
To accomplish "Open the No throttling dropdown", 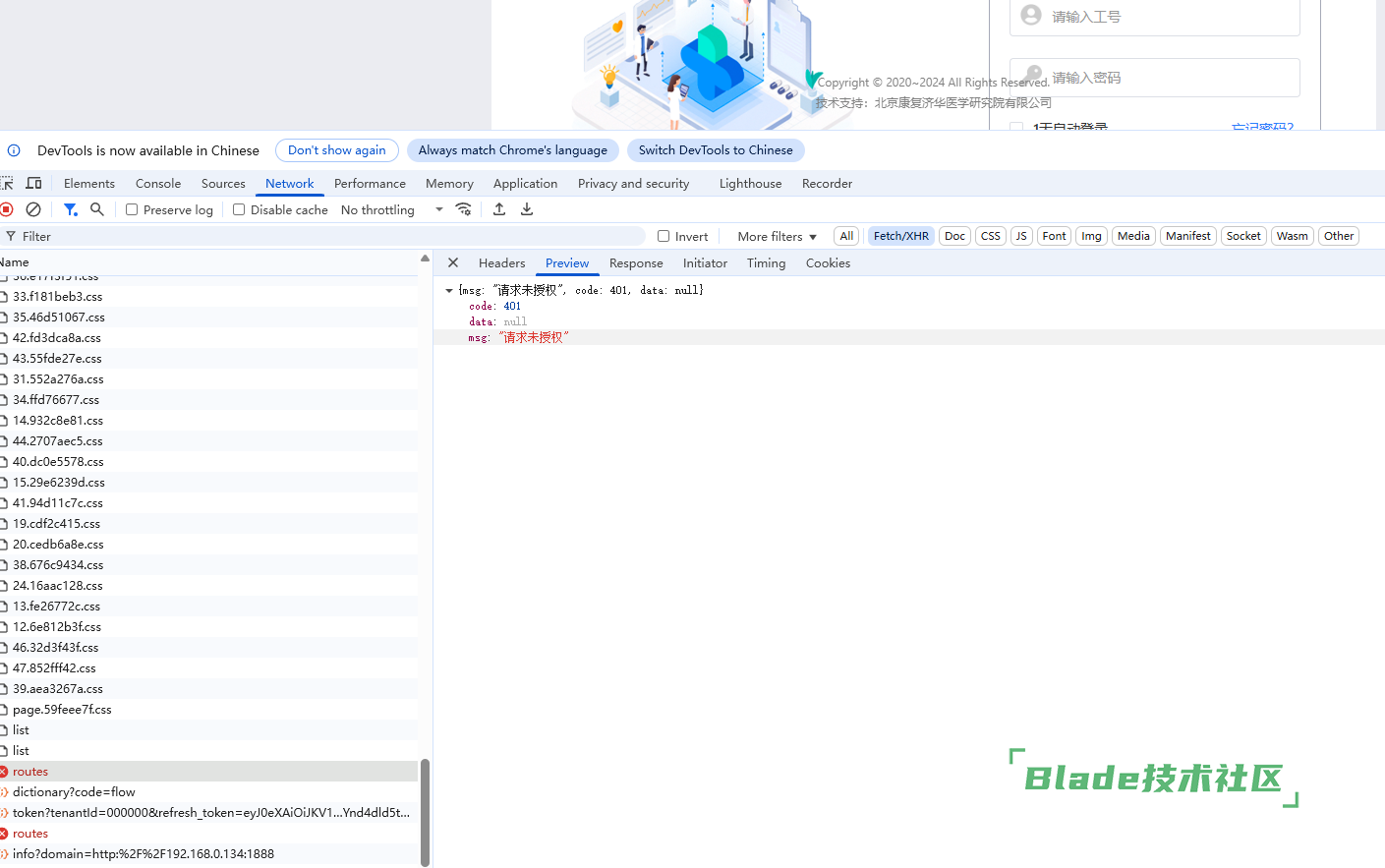I will [x=392, y=209].
